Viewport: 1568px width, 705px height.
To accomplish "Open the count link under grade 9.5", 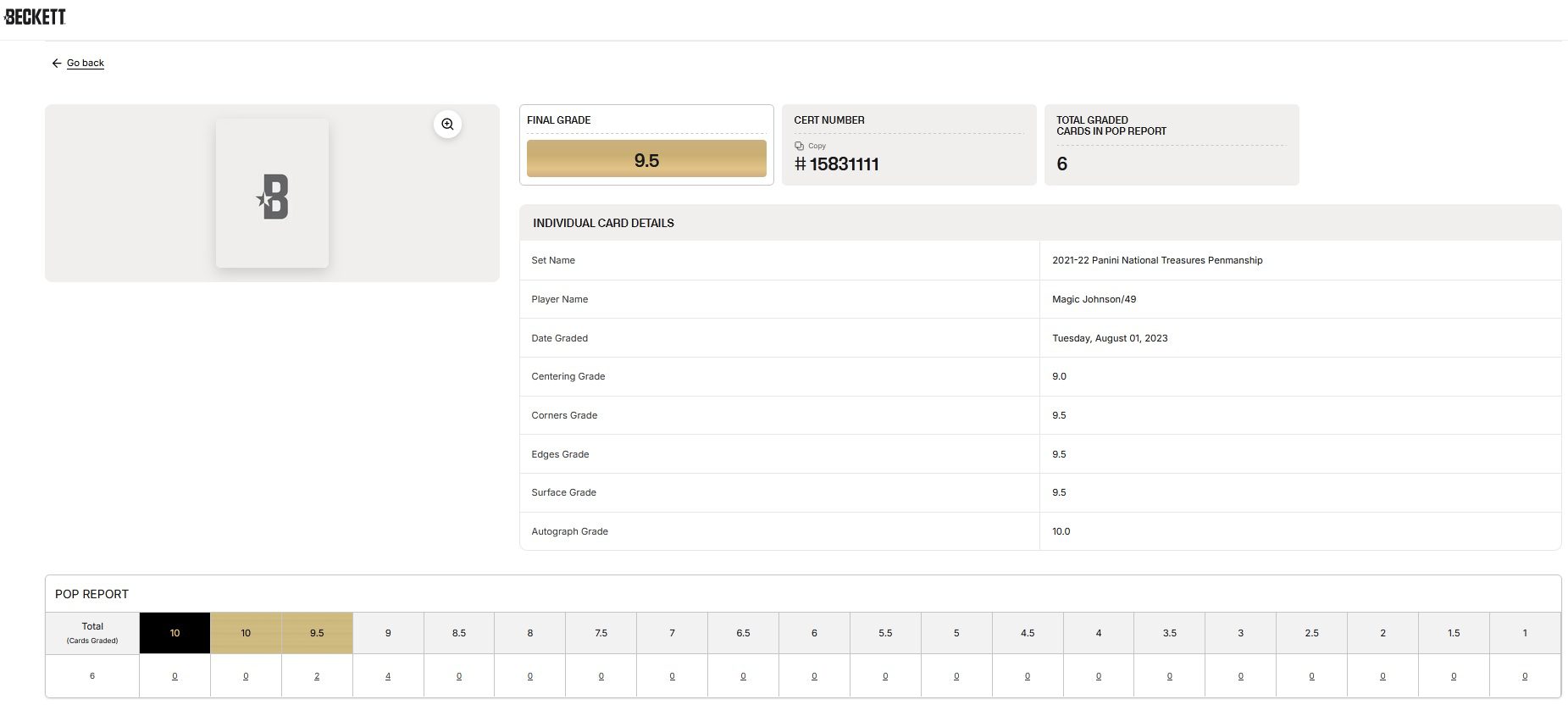I will click(x=317, y=676).
